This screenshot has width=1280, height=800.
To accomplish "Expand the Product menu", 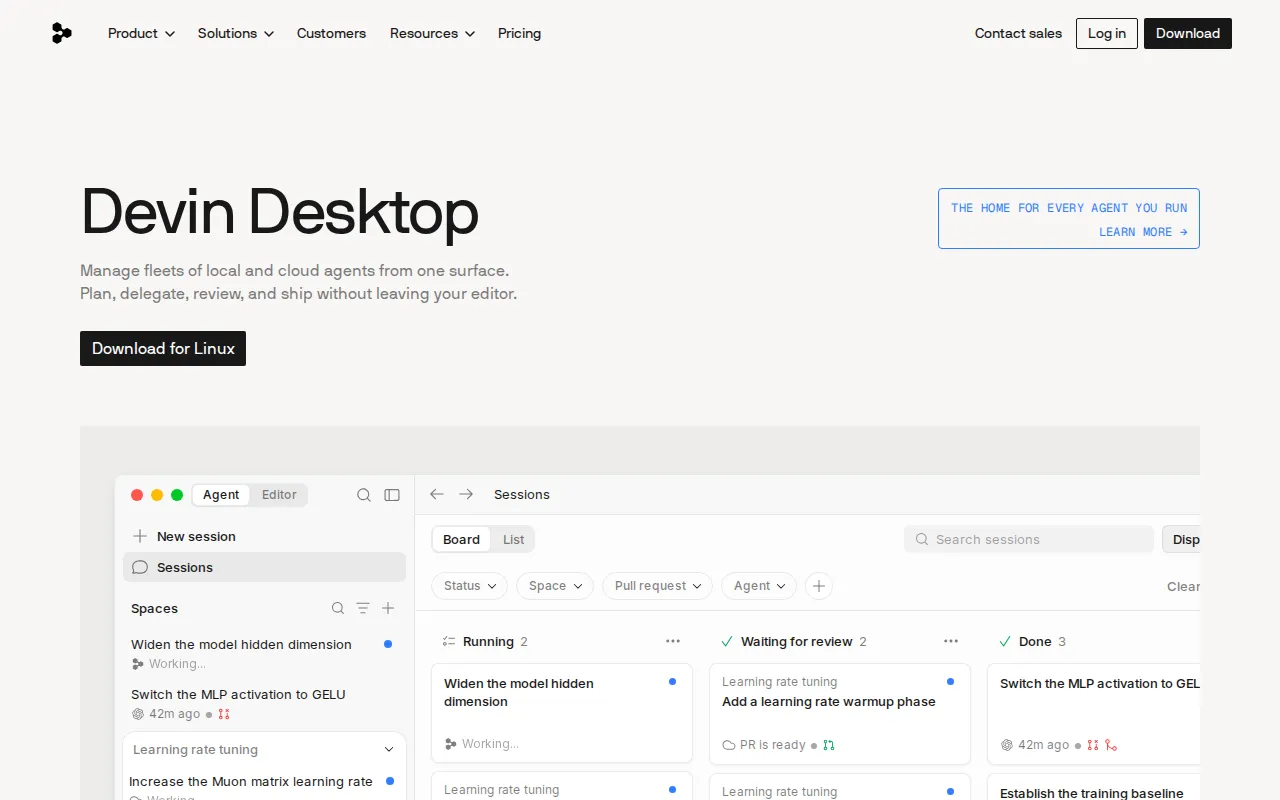I will [141, 33].
